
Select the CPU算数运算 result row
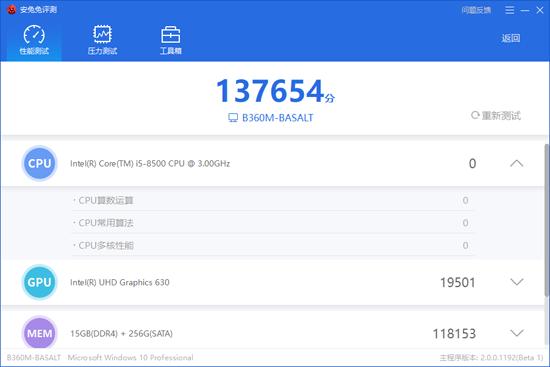click(x=273, y=200)
